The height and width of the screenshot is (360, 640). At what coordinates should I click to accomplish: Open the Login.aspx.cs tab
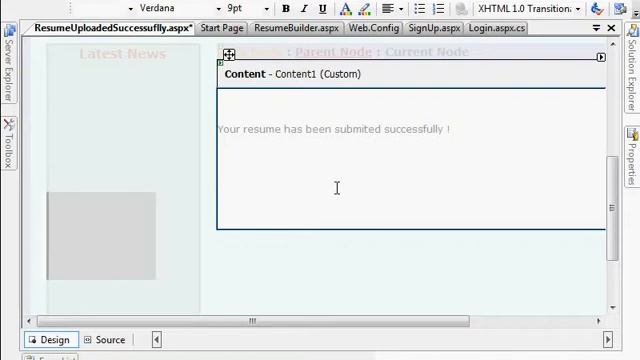(x=496, y=28)
